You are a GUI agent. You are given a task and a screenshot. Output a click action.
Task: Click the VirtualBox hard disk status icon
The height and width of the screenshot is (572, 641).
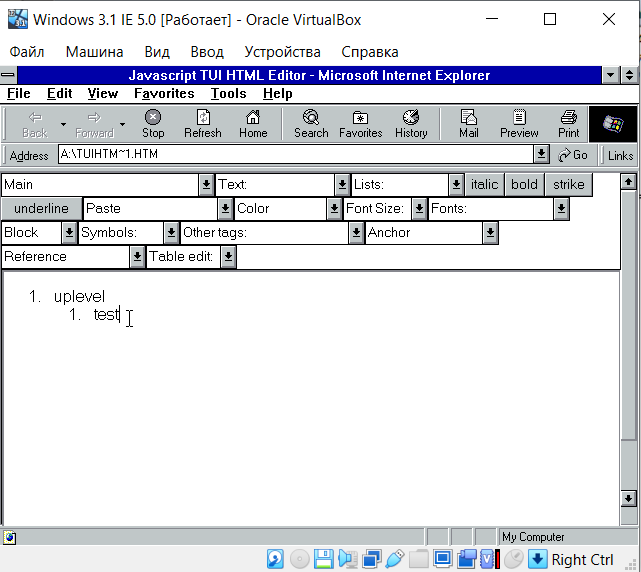pyautogui.click(x=275, y=559)
